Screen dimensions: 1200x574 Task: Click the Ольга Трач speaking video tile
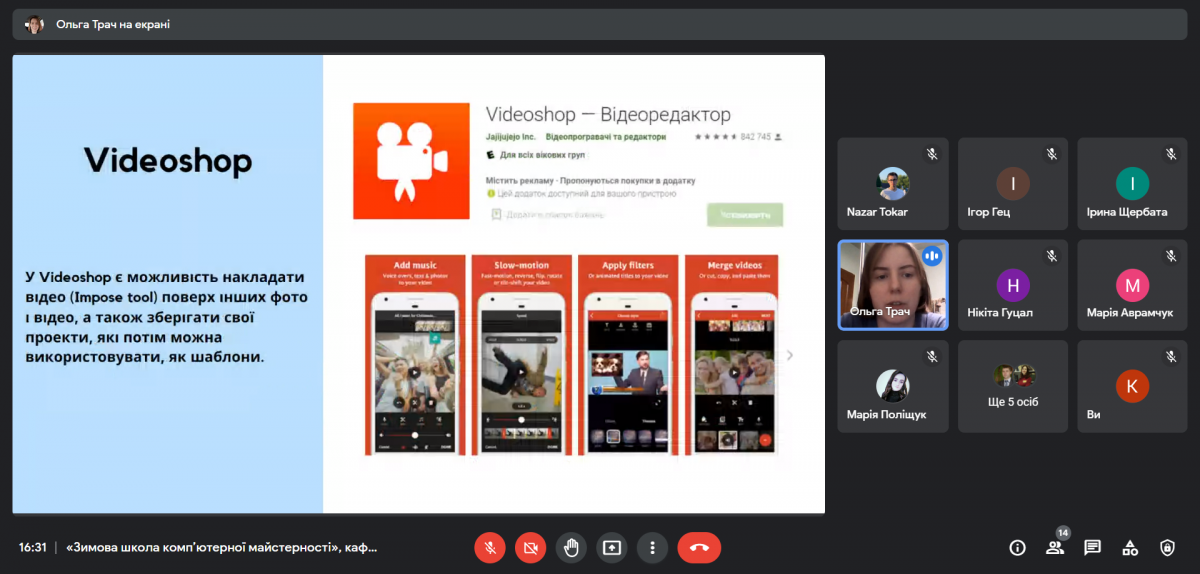click(892, 285)
